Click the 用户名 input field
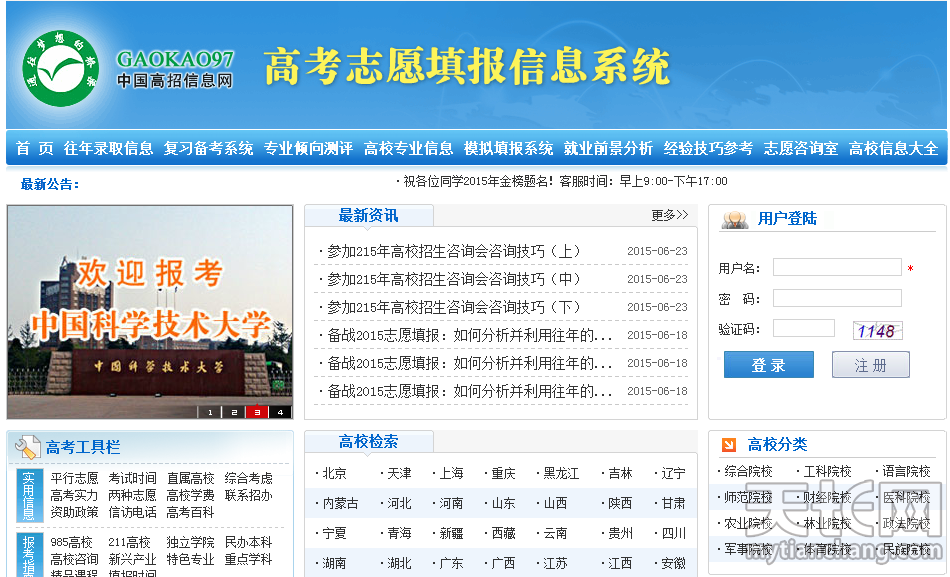Viewport: 950px width, 577px height. tap(837, 267)
